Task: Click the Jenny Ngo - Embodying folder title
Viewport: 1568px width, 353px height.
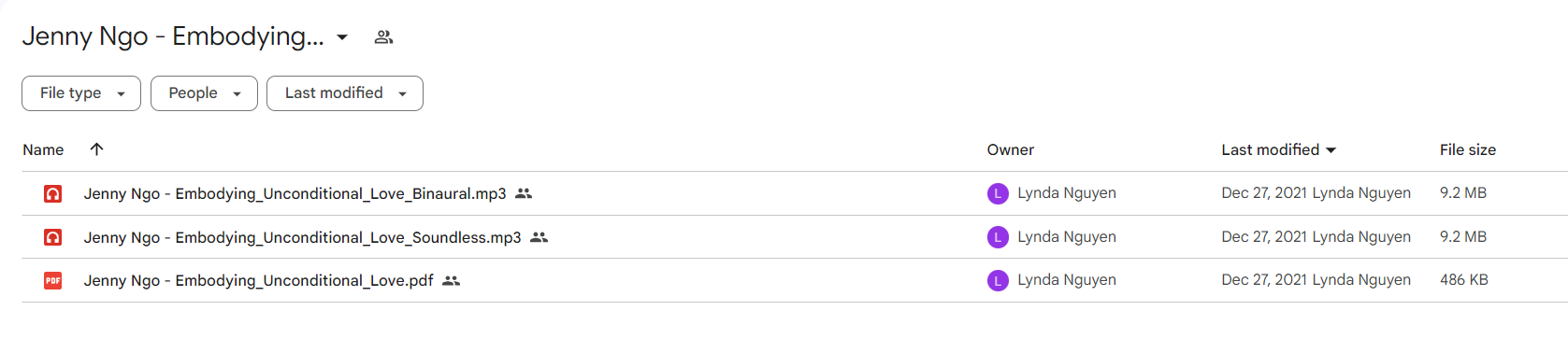Action: click(x=173, y=36)
